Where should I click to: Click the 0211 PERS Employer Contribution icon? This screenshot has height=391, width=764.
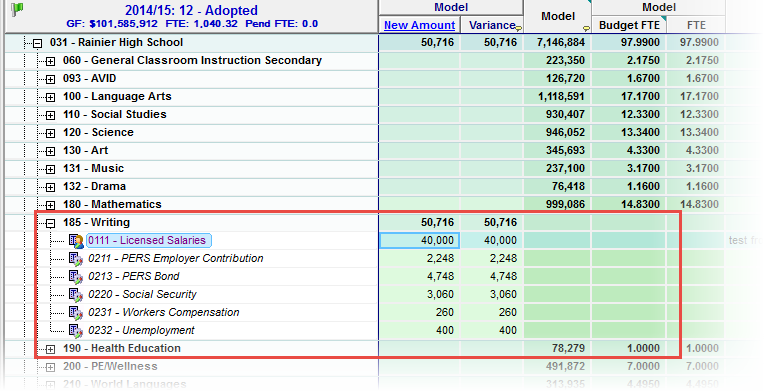(x=76, y=258)
